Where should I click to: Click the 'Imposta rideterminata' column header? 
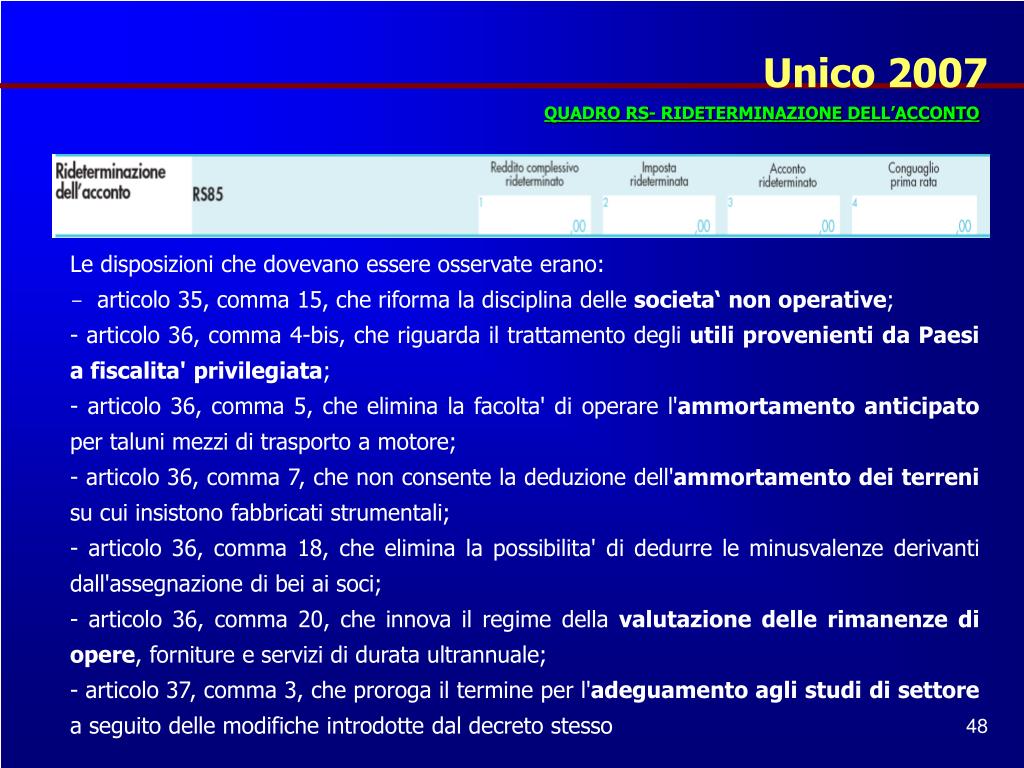coord(659,174)
